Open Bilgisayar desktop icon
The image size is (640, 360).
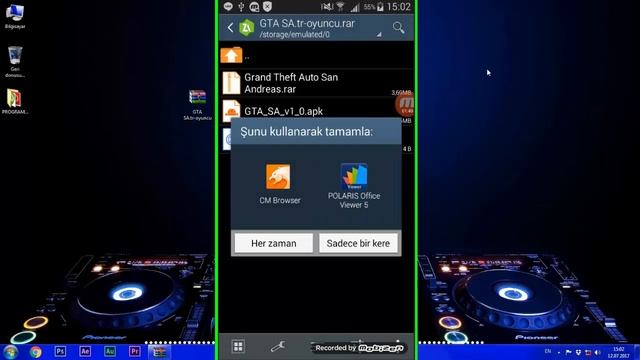coord(15,16)
